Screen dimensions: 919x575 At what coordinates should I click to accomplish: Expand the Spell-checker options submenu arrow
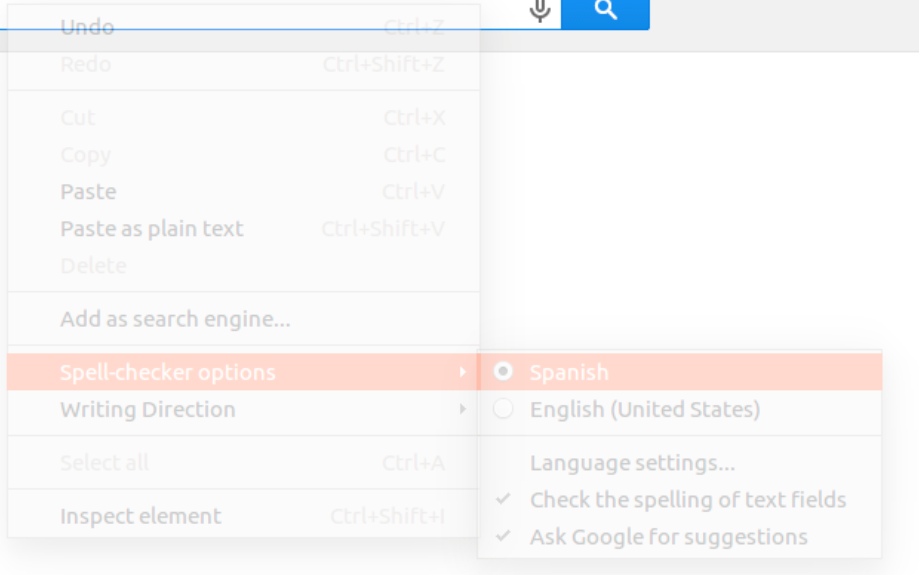point(462,372)
